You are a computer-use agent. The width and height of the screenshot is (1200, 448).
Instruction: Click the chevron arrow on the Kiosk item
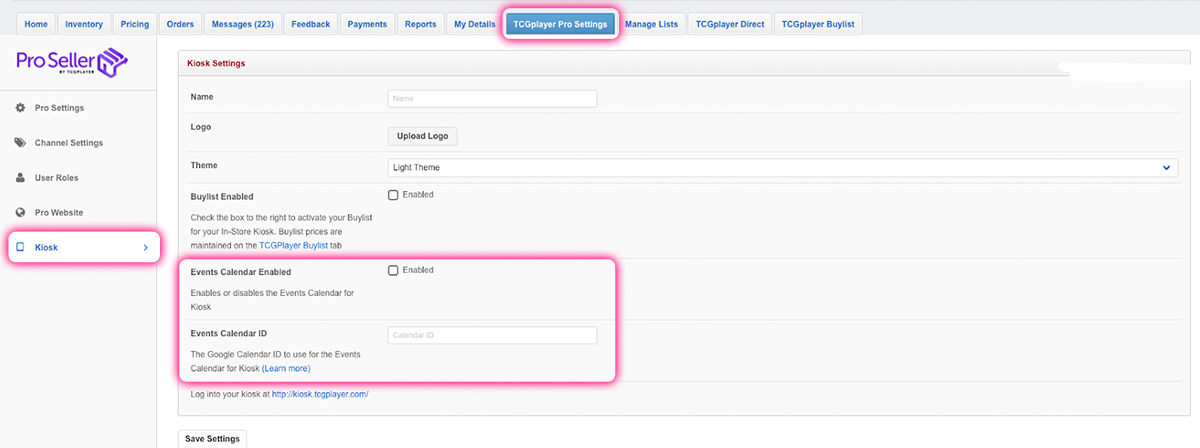145,247
